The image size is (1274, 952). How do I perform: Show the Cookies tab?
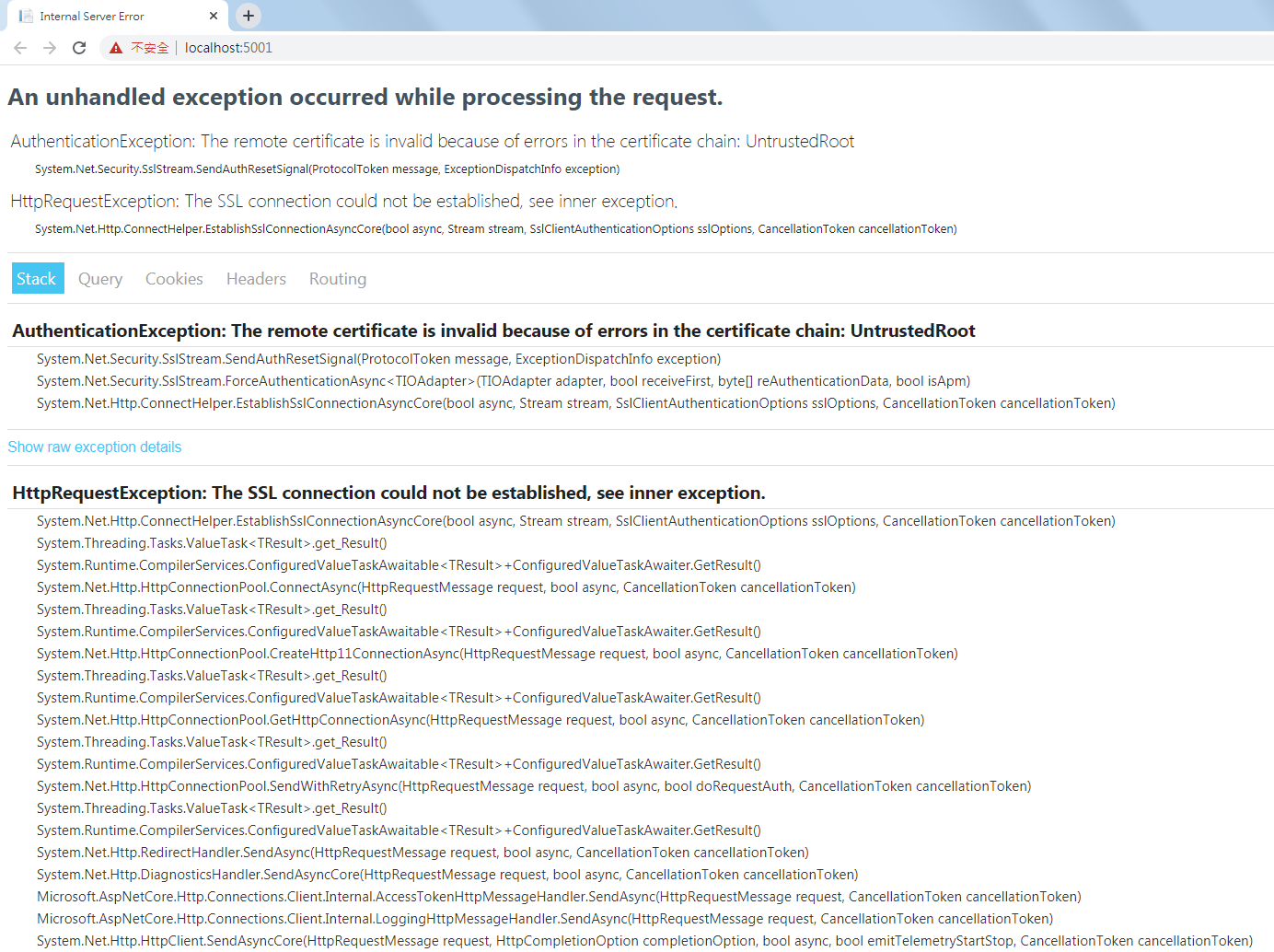click(x=174, y=279)
